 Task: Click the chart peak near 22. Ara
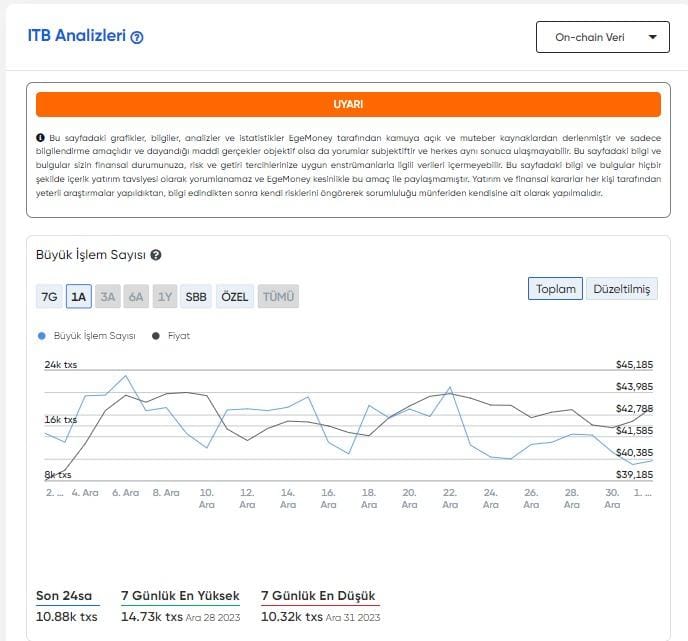pos(450,387)
